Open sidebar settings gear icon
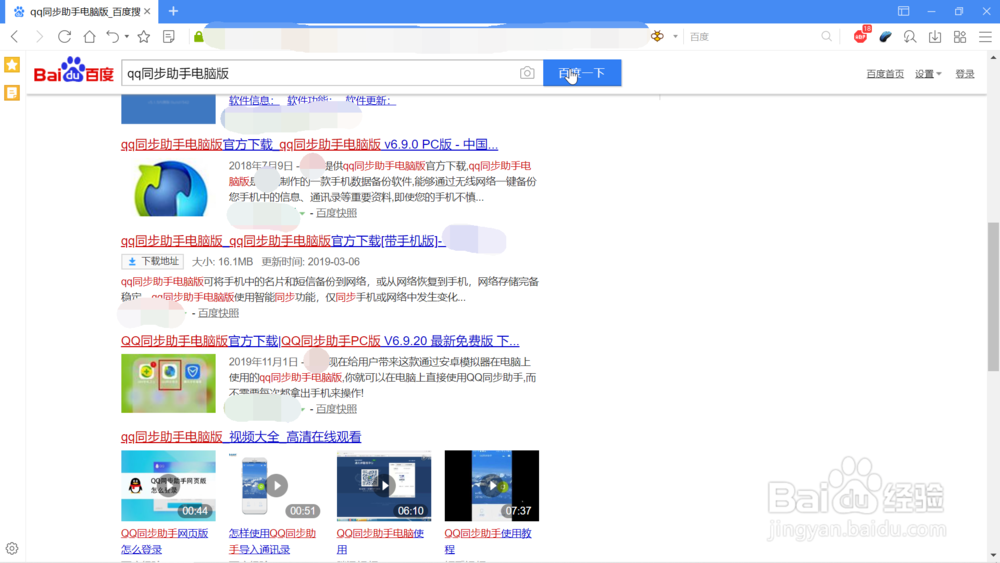The width and height of the screenshot is (1000, 563). click(12, 548)
